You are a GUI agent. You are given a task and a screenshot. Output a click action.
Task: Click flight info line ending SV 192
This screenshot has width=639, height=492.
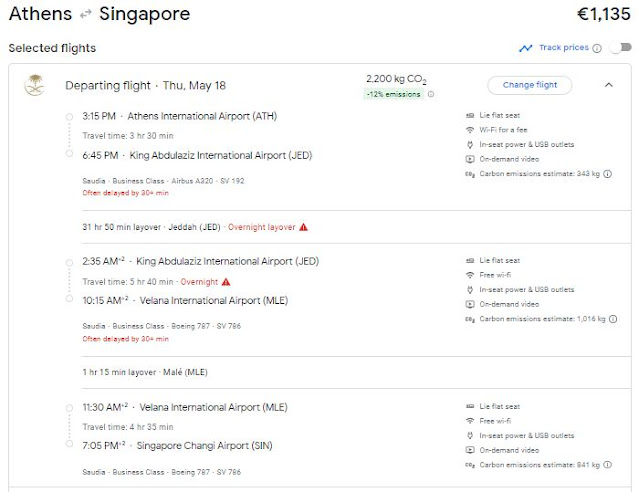(163, 181)
